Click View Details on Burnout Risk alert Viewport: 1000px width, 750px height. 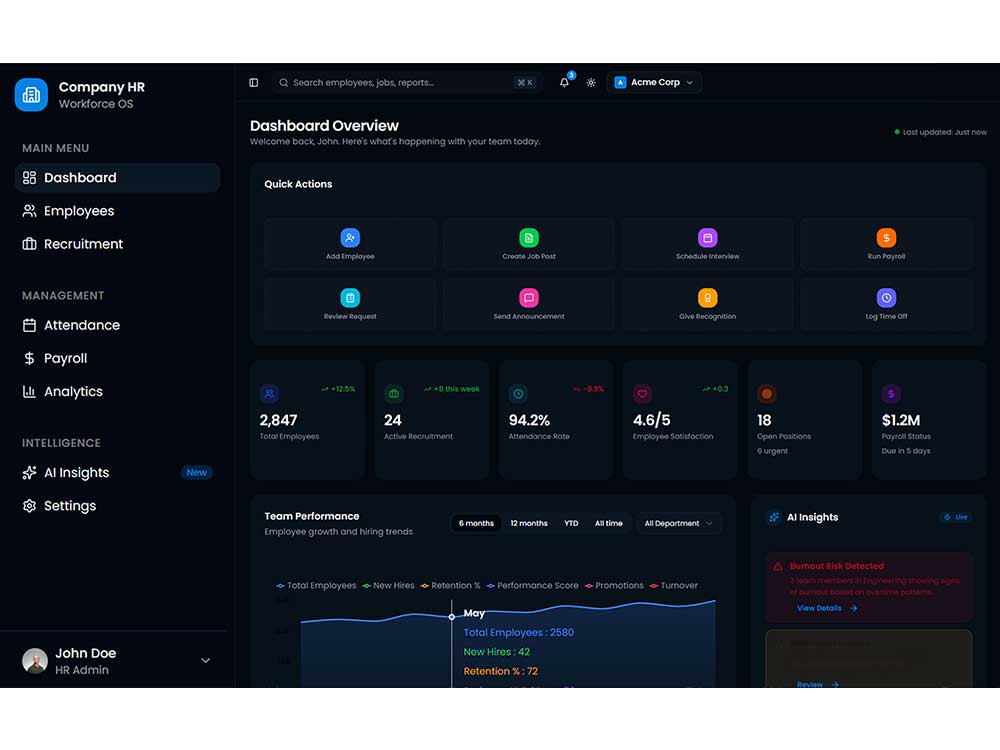point(827,608)
